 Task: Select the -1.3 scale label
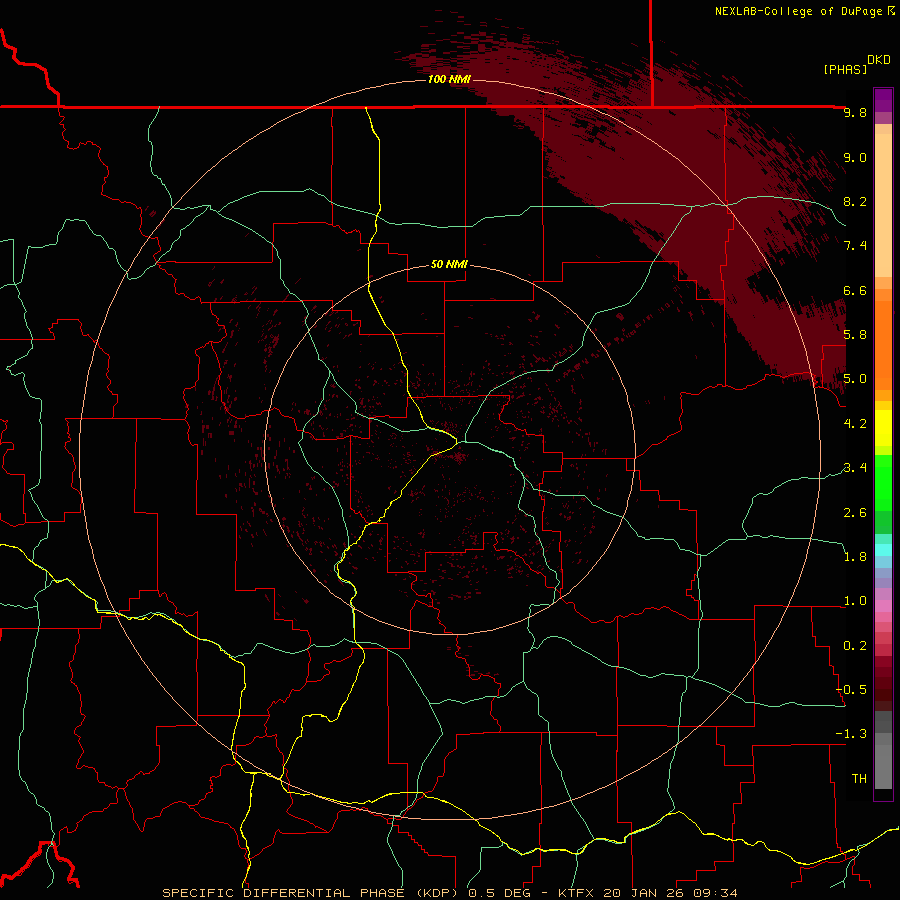(x=851, y=734)
